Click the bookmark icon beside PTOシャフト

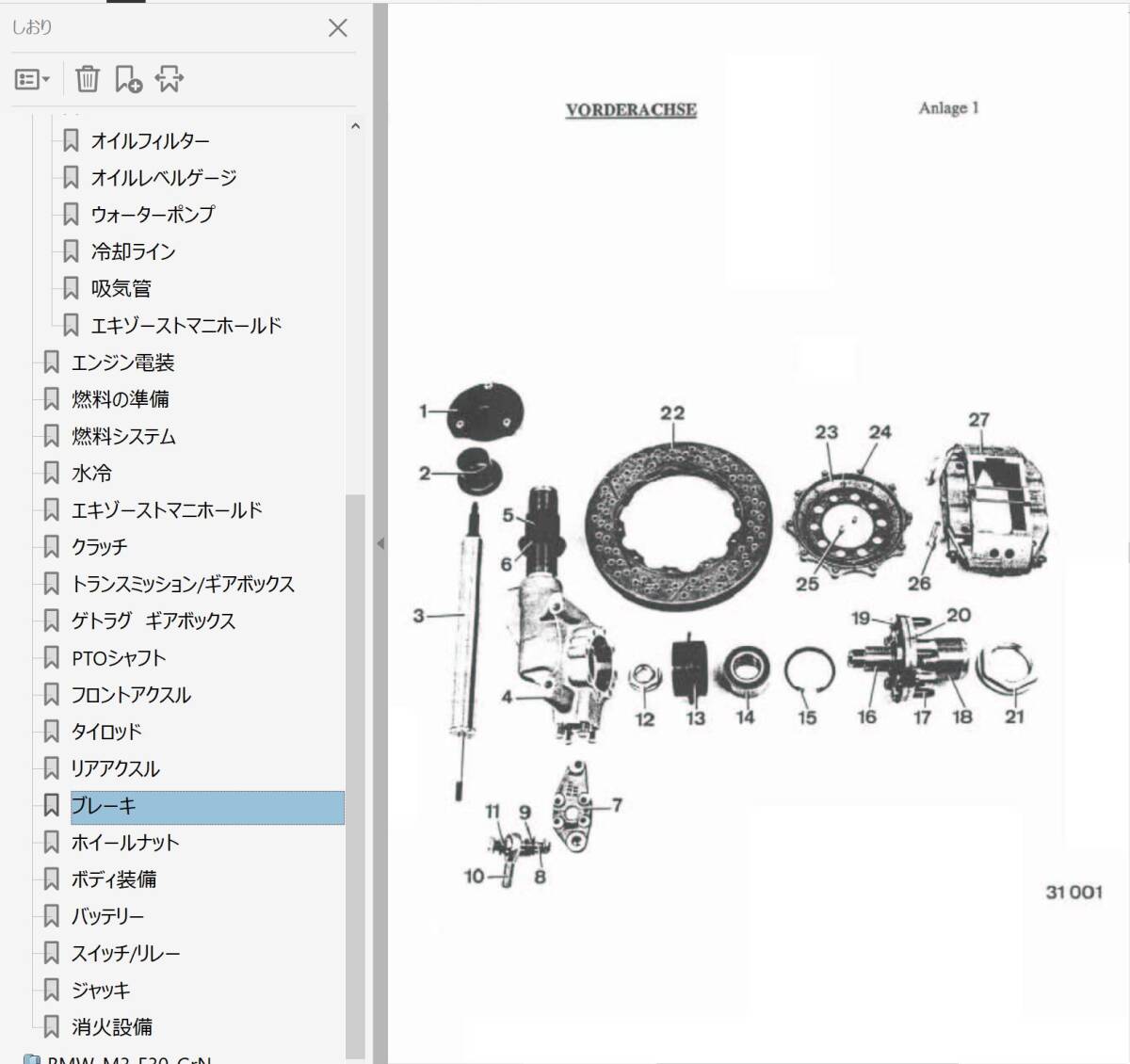[x=52, y=657]
